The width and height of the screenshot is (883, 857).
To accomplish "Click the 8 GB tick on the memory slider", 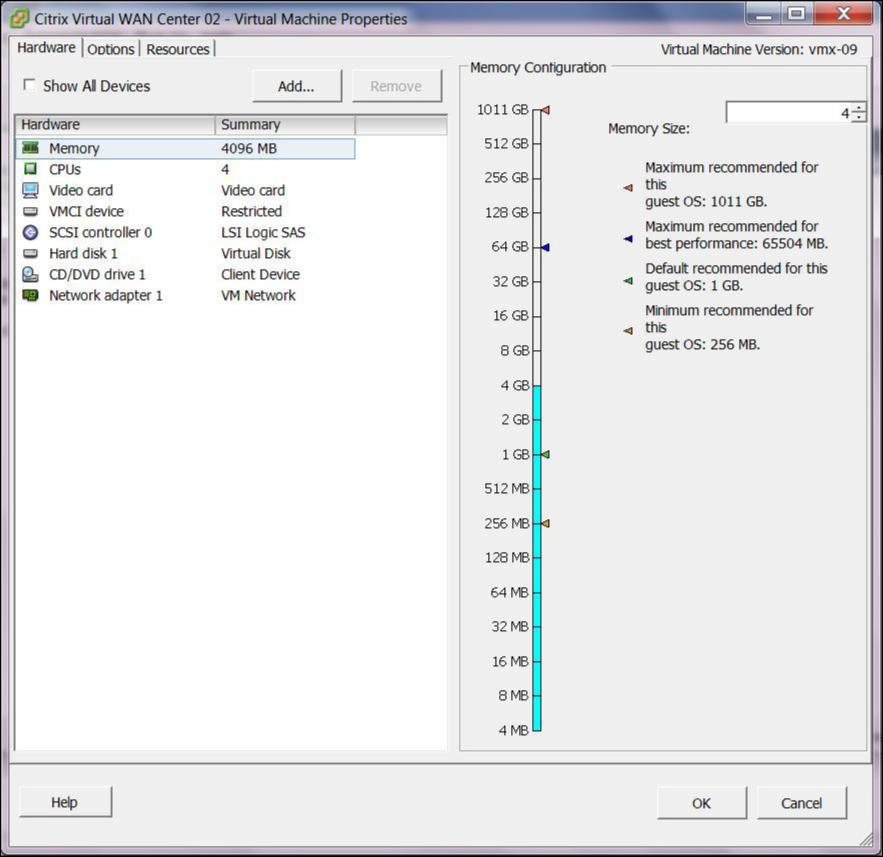I will pyautogui.click(x=537, y=351).
